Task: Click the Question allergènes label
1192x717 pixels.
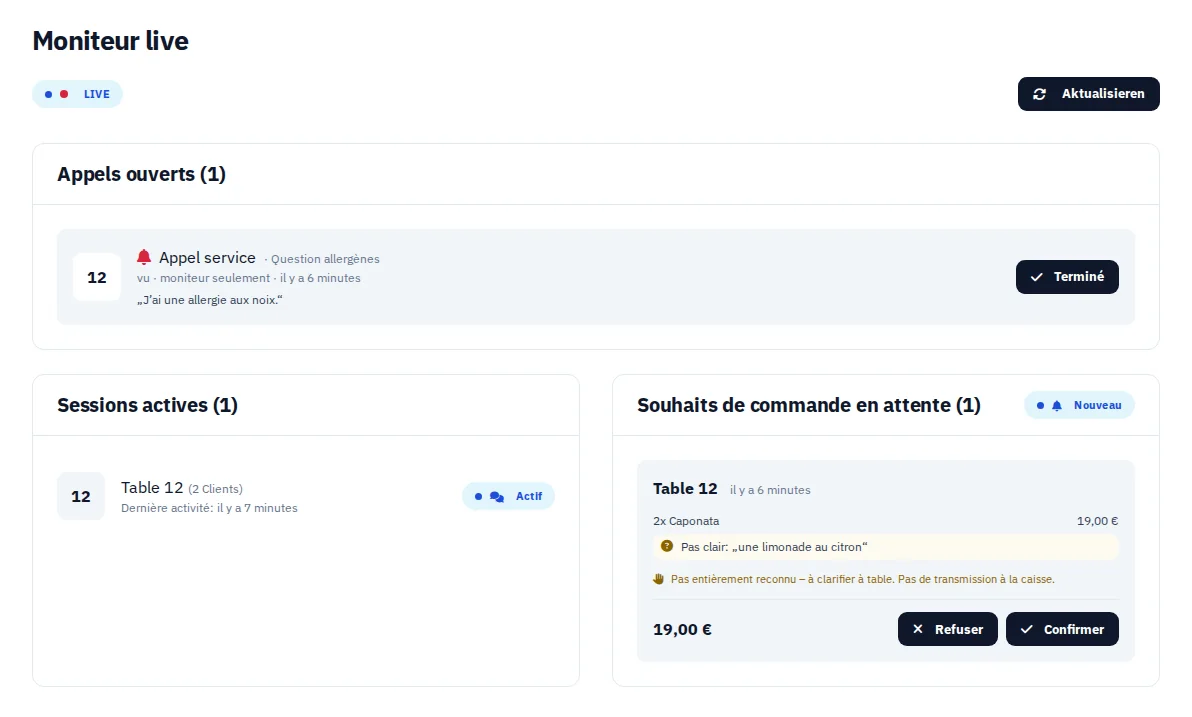Action: (325, 259)
